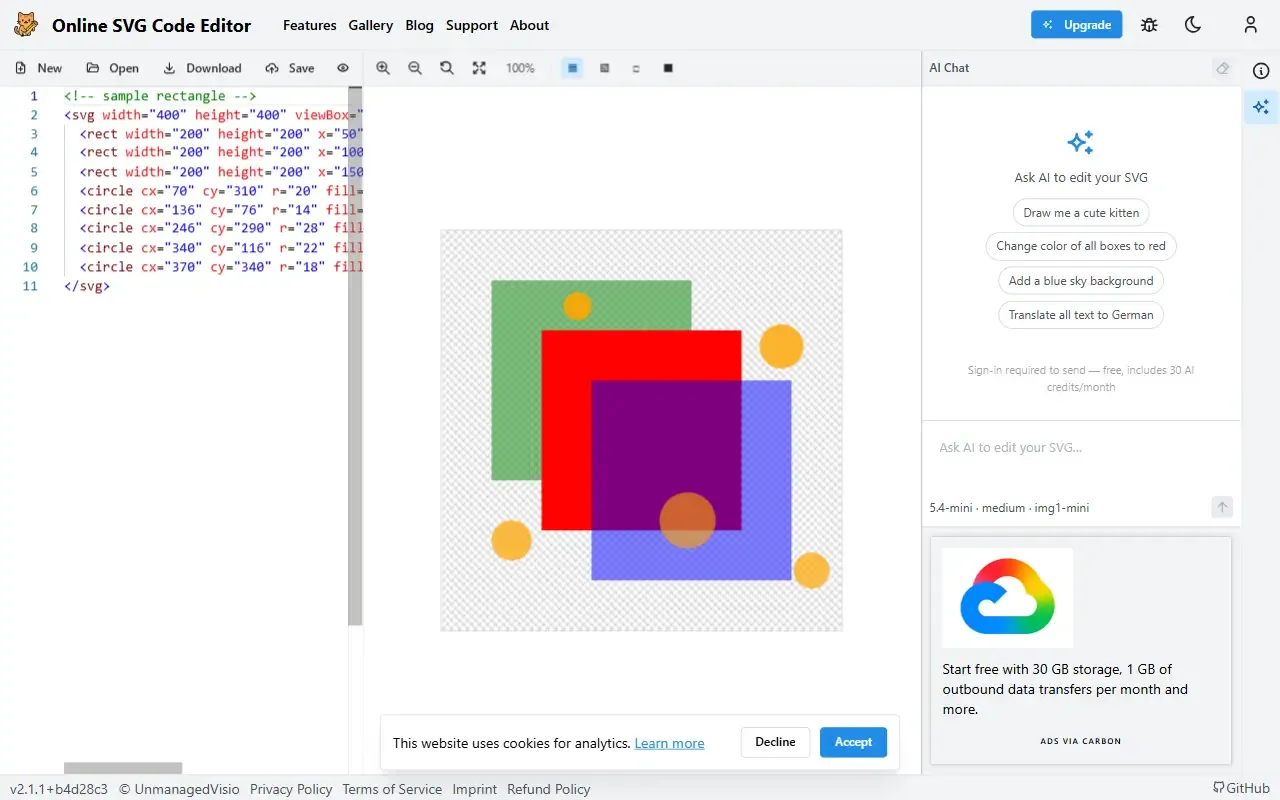Select the gray checkered background option
Screen dimensions: 1280x800
[x=605, y=68]
